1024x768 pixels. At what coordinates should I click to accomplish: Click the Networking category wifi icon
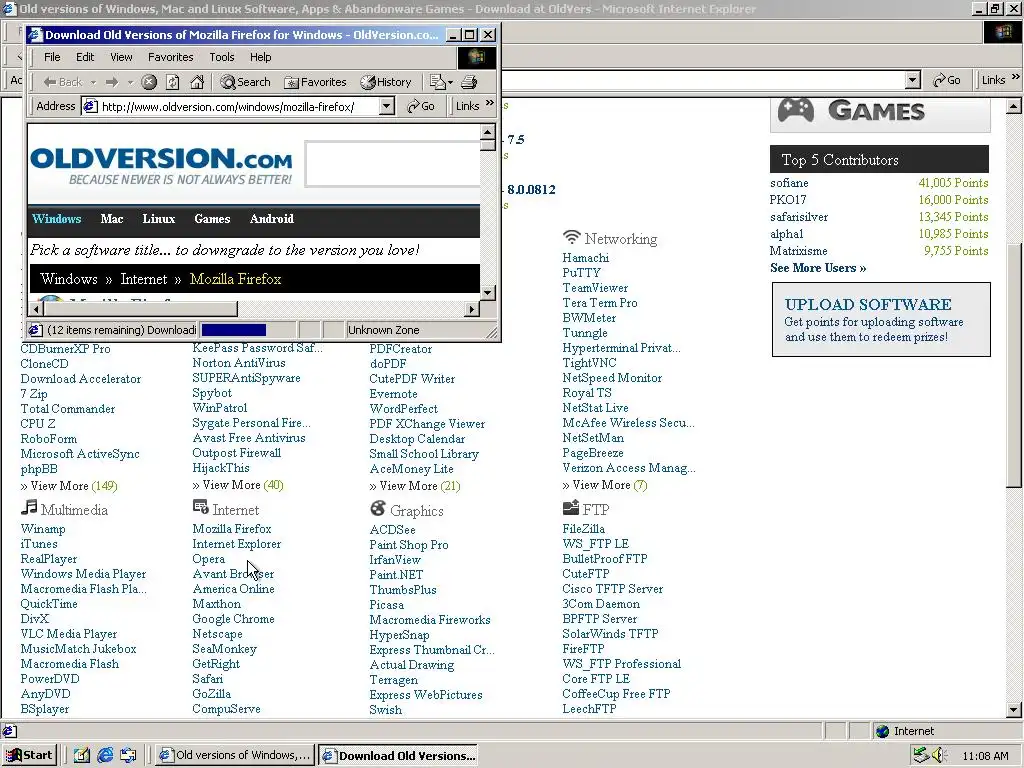tap(571, 236)
